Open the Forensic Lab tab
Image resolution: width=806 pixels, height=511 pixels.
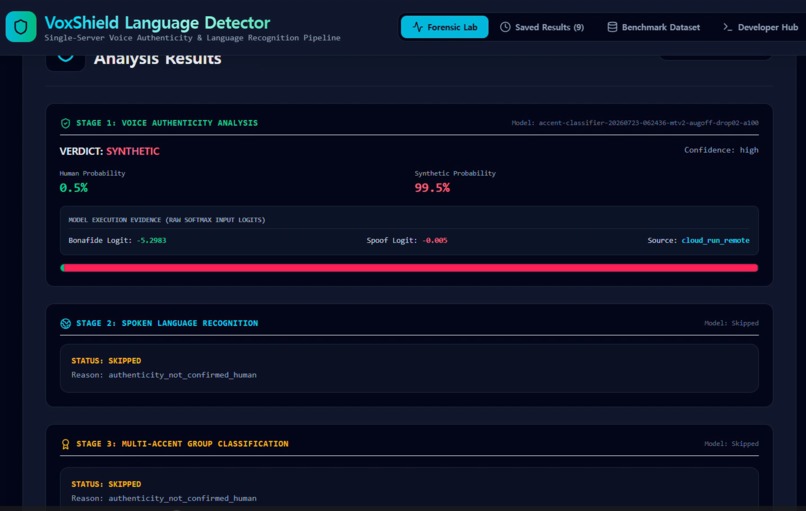click(x=444, y=27)
